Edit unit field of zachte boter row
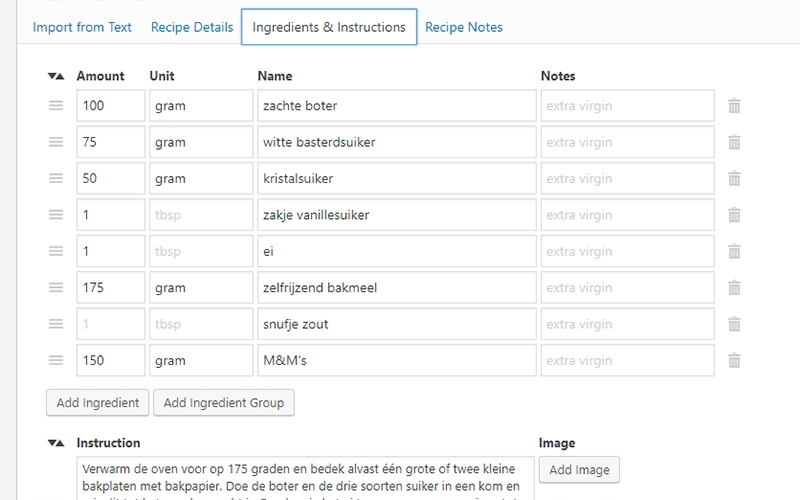The image size is (800, 500). [x=201, y=106]
